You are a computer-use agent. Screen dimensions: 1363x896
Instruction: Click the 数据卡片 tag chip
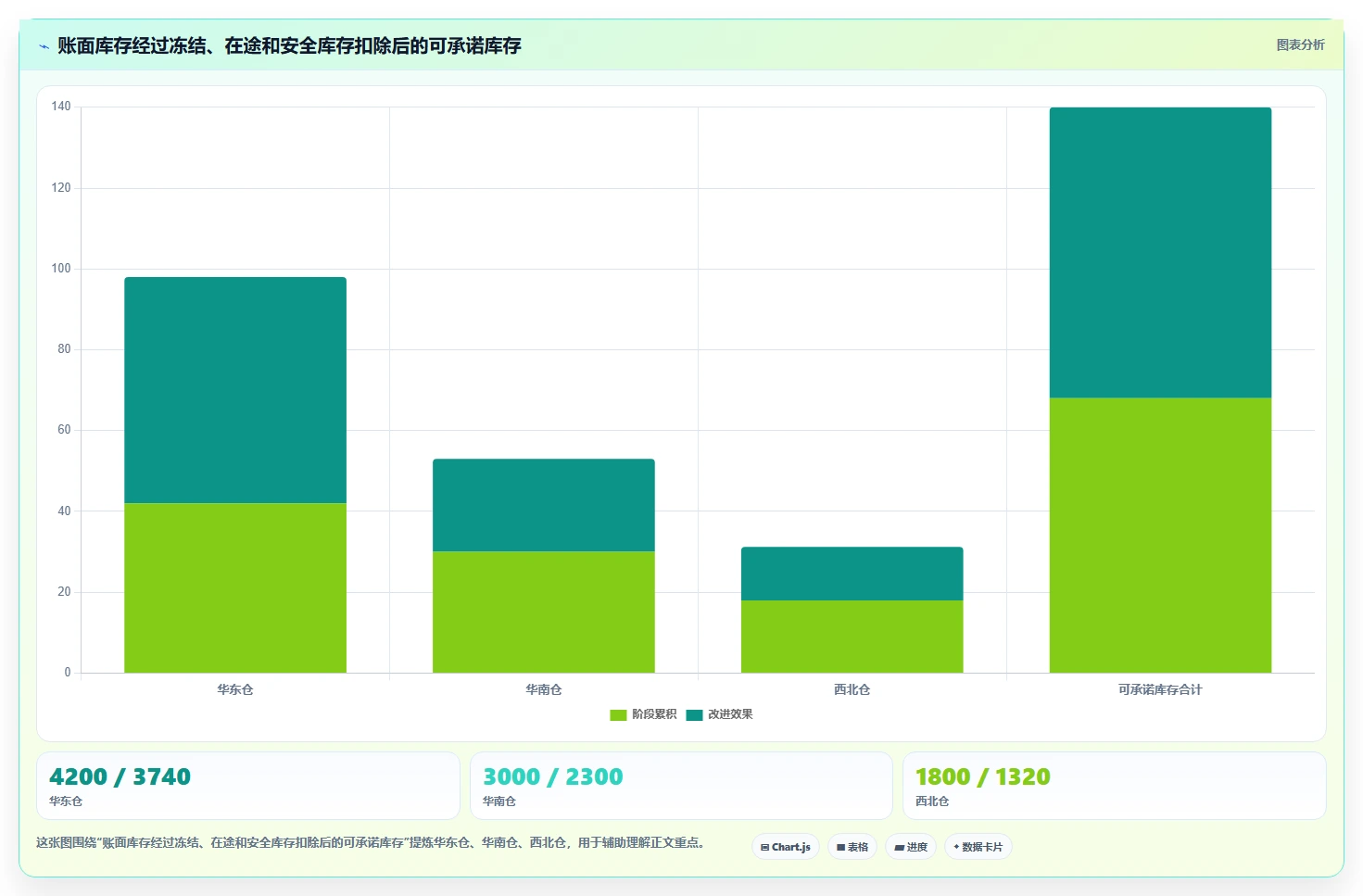[978, 847]
